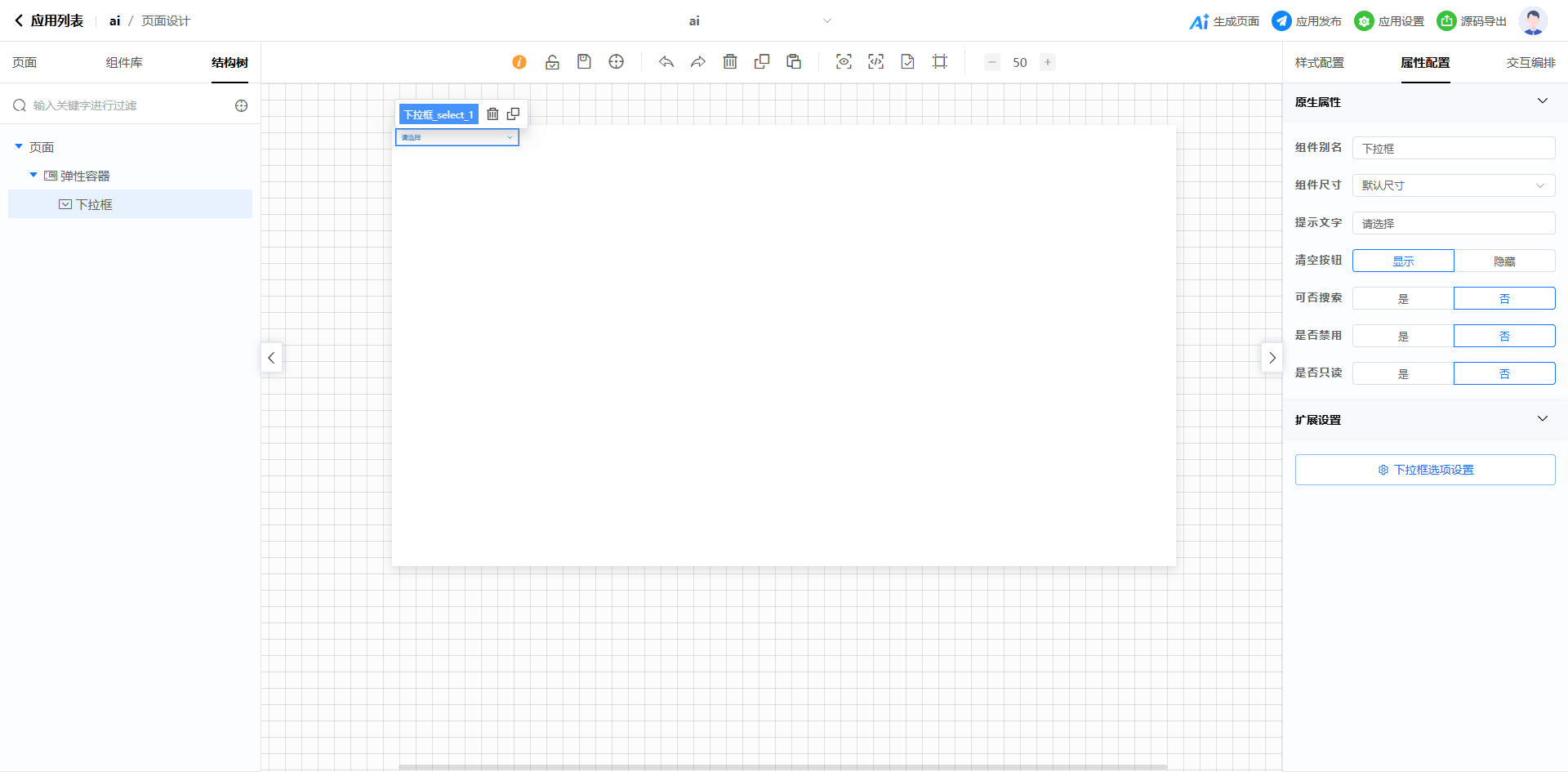Switch to the 样式配置 tab
The height and width of the screenshot is (772, 1568).
point(1319,63)
